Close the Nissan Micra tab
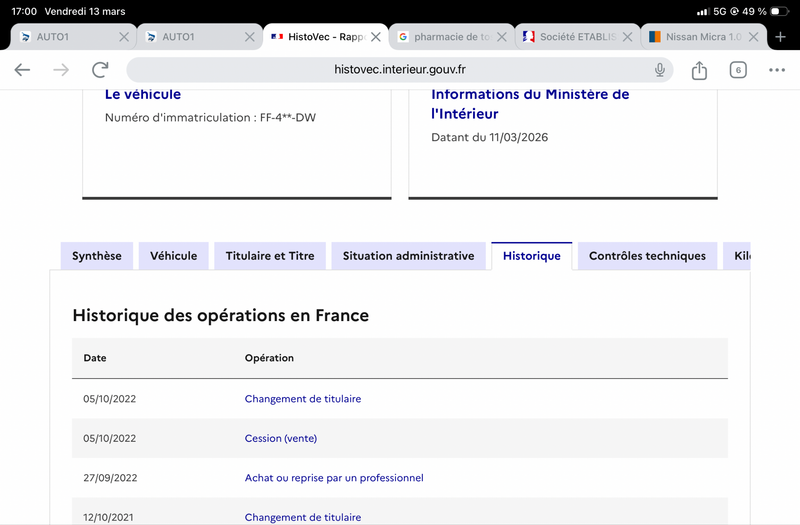This screenshot has width=800, height=525. [752, 37]
